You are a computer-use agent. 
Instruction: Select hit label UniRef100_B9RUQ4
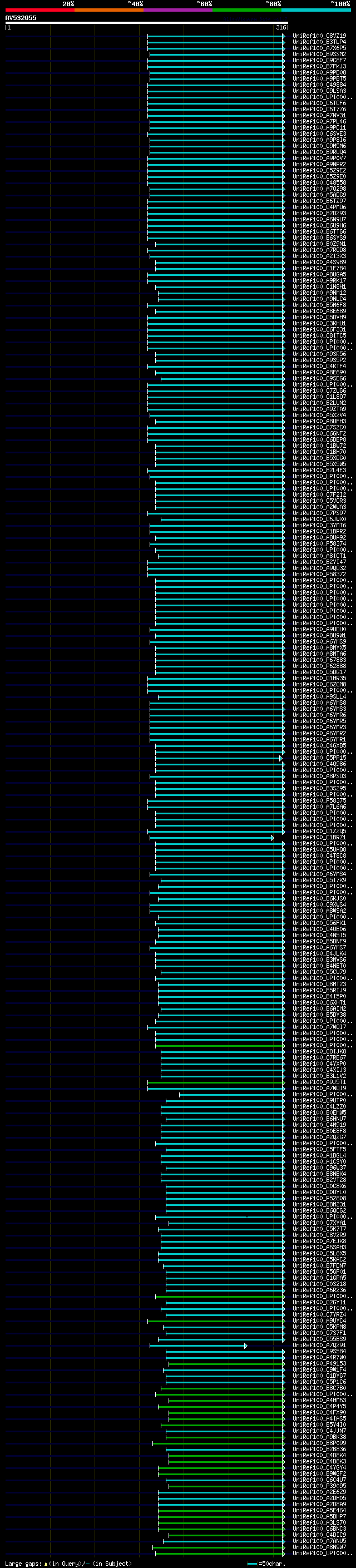click(x=319, y=152)
